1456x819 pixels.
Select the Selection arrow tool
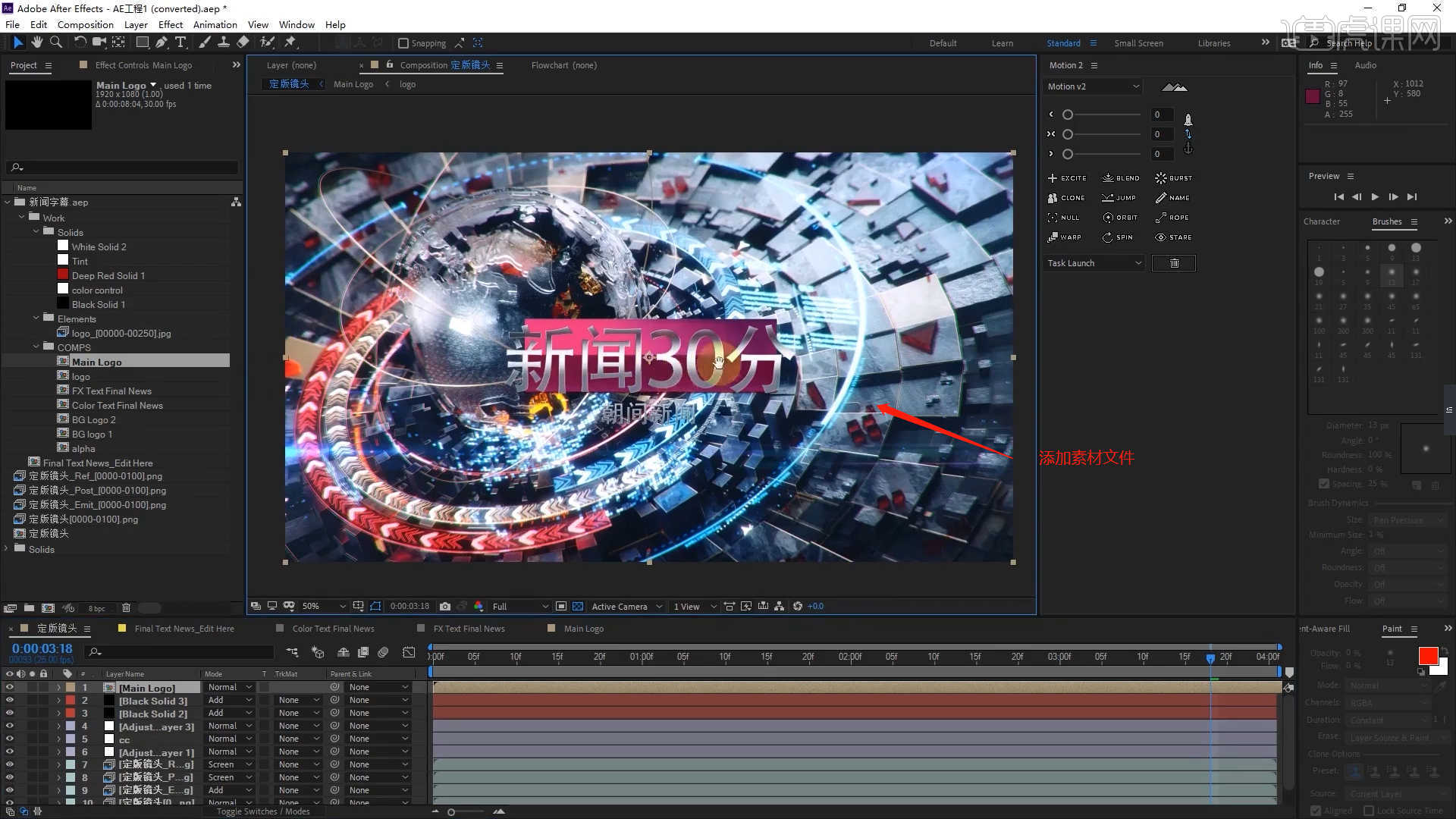pyautogui.click(x=18, y=42)
